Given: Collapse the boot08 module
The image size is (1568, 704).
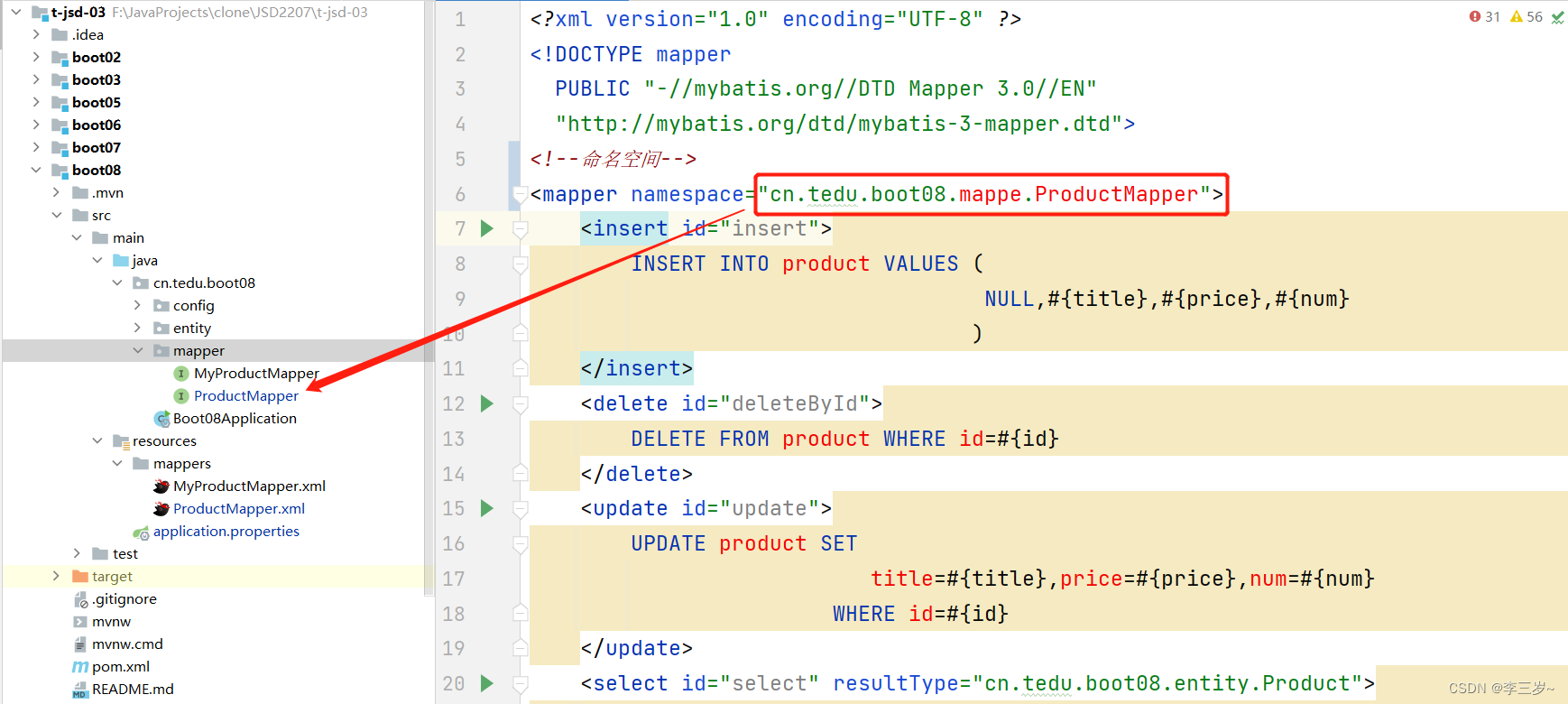Looking at the screenshot, I should pyautogui.click(x=36, y=171).
